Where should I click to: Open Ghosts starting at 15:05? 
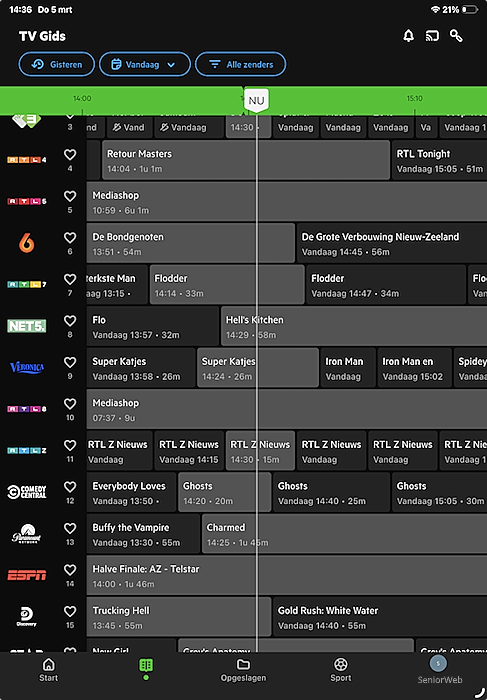click(439, 492)
